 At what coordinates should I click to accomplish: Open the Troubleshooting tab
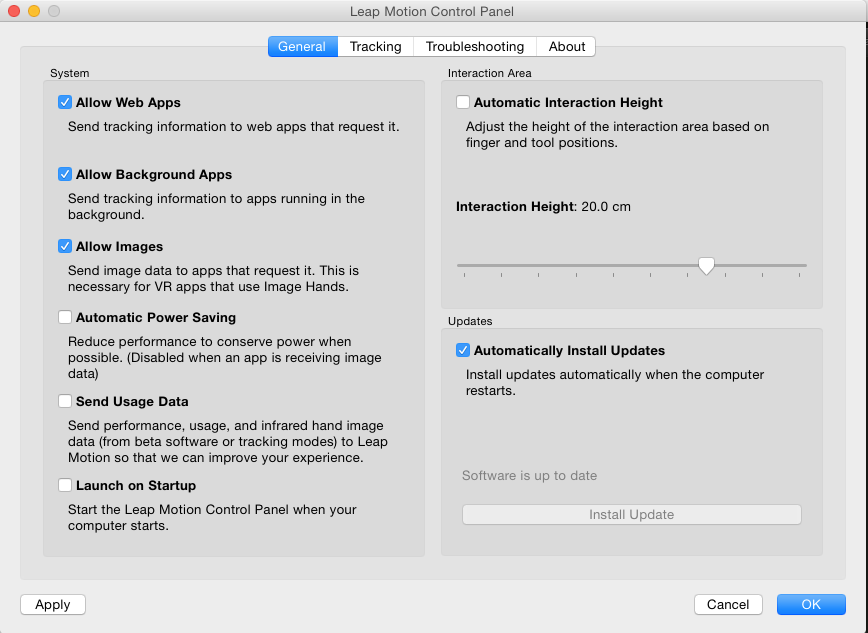click(x=474, y=46)
